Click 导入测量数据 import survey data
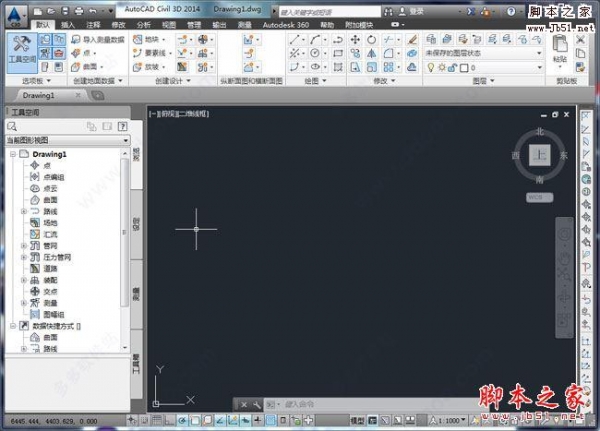Viewport: 600px width, 431px height. point(98,39)
